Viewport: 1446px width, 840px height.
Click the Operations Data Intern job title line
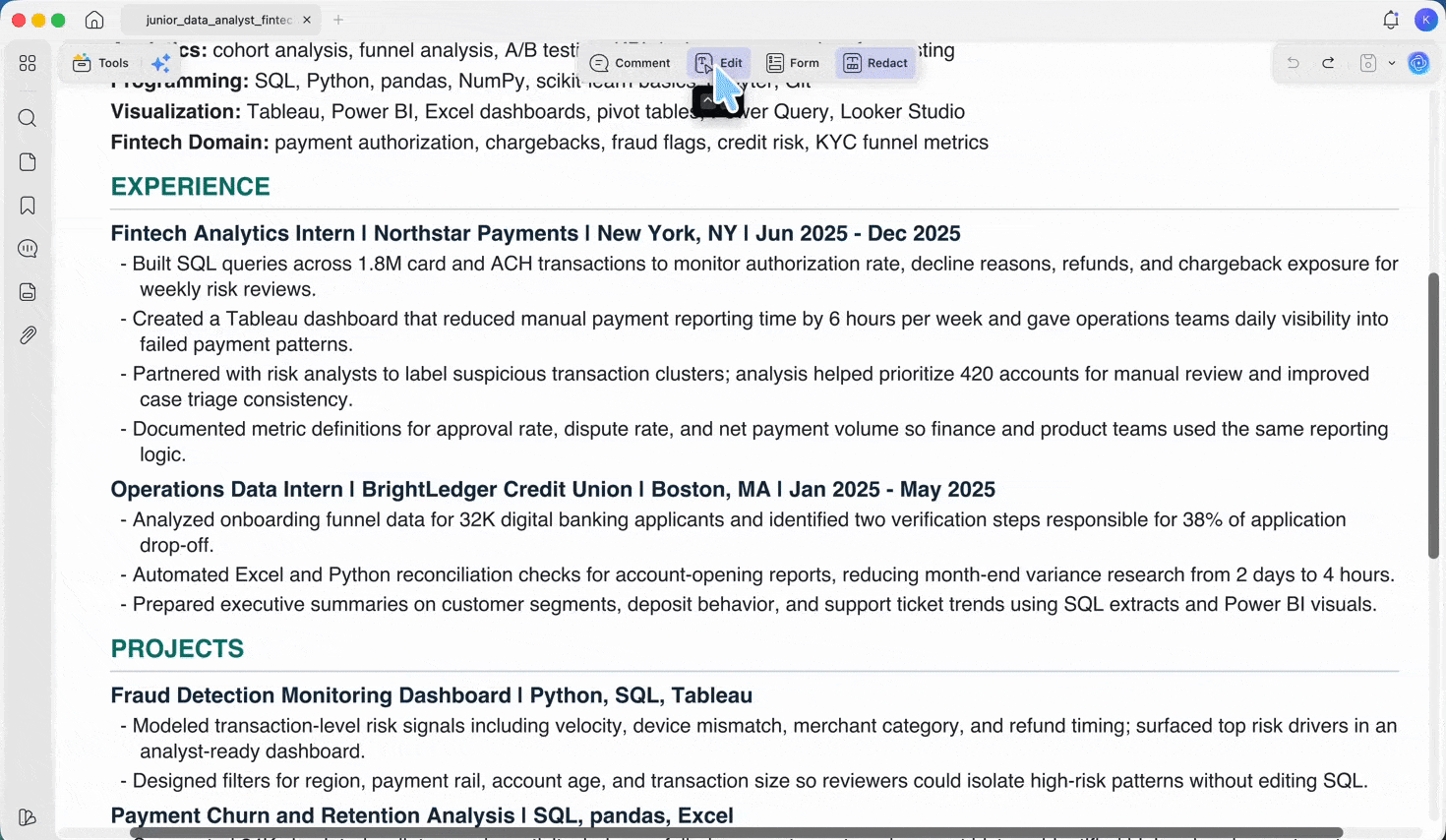553,489
